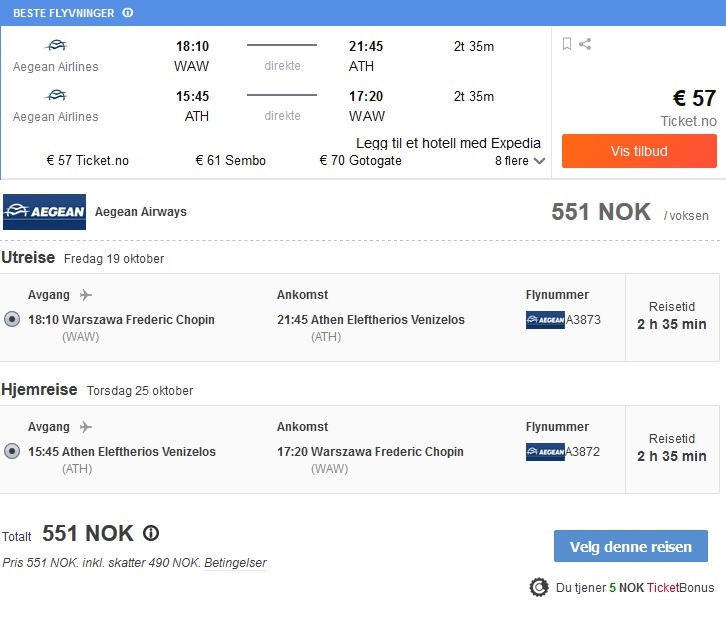Expand the 8 flere offers dropdown
Viewport: 726px width, 618px height.
tap(519, 161)
